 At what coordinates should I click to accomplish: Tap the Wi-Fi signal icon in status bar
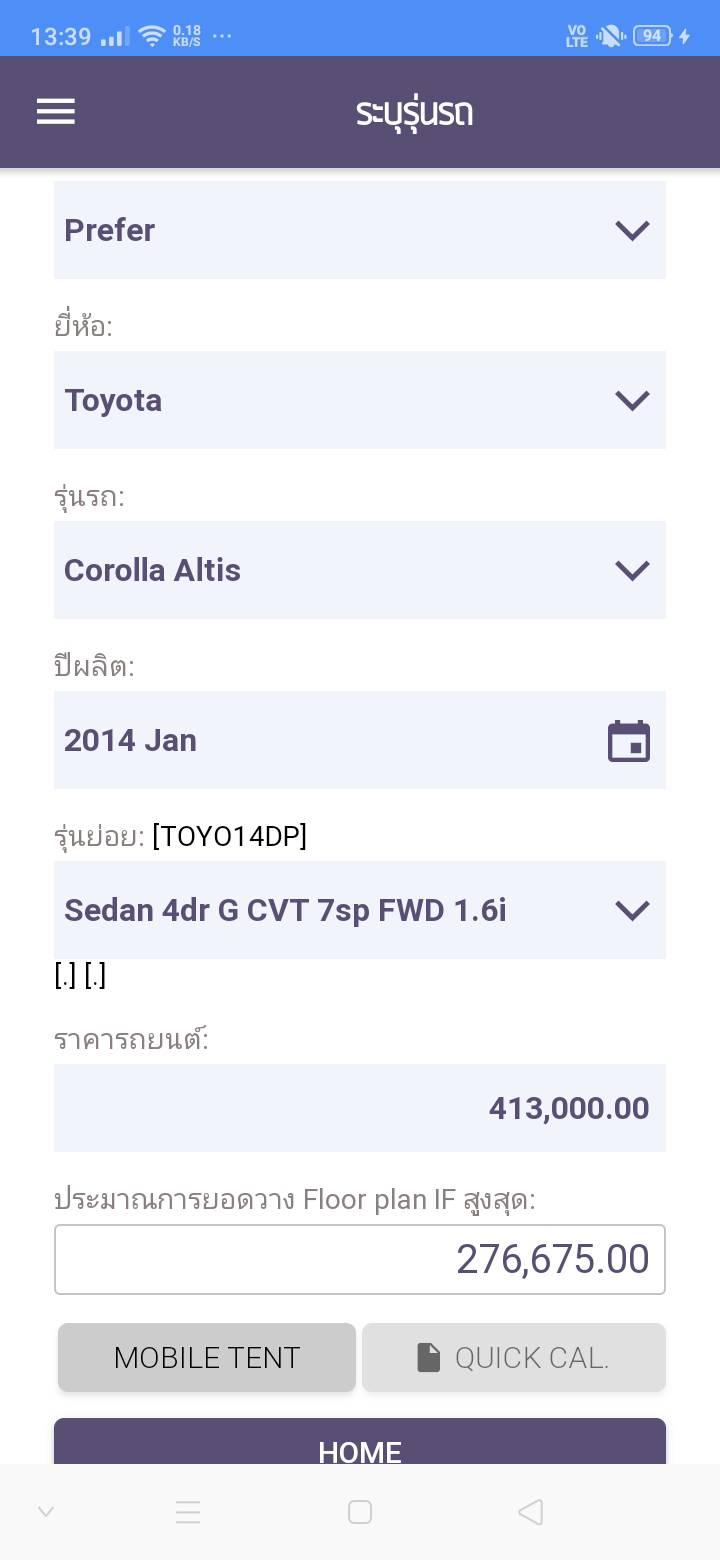pyautogui.click(x=152, y=37)
